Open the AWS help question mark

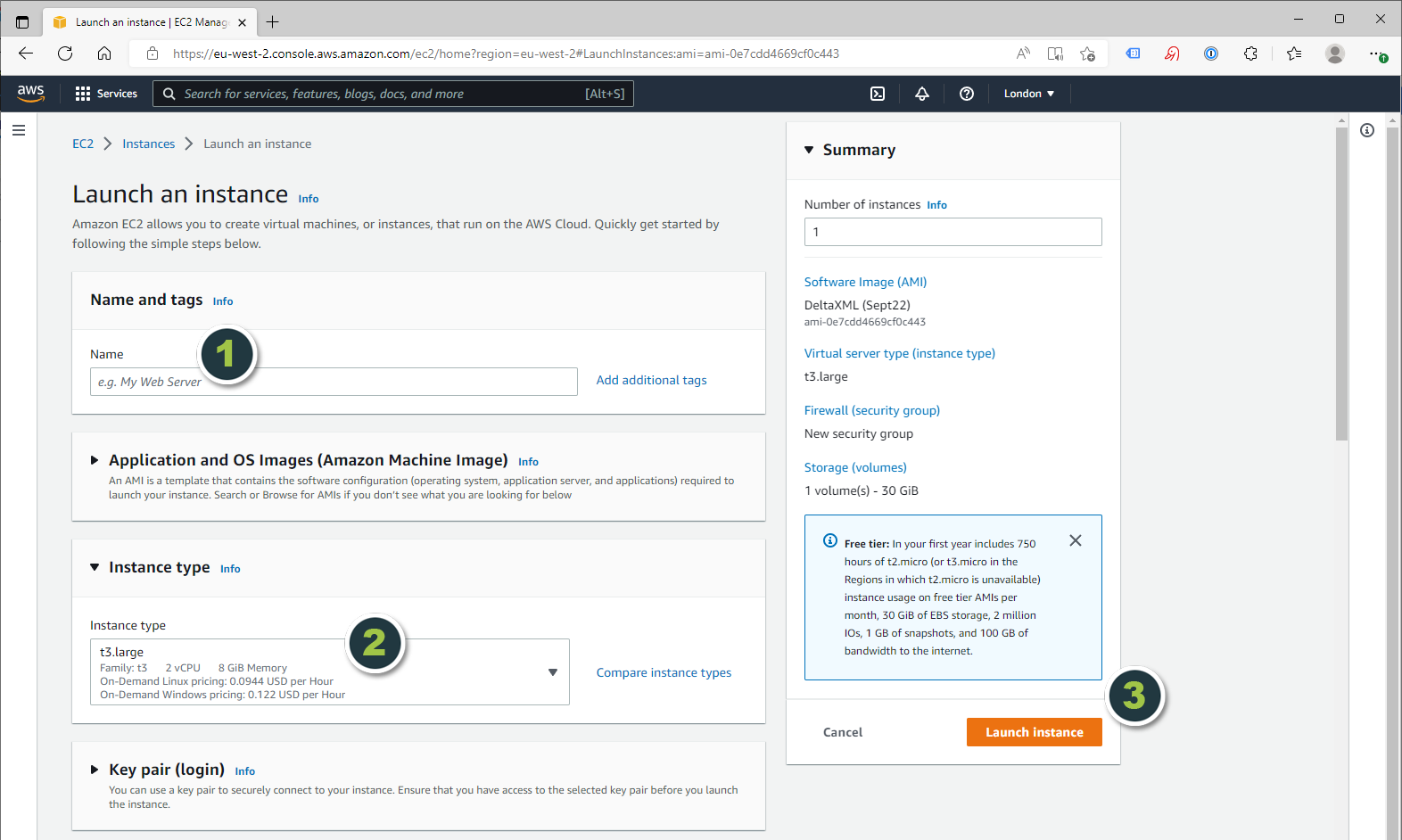click(x=966, y=94)
